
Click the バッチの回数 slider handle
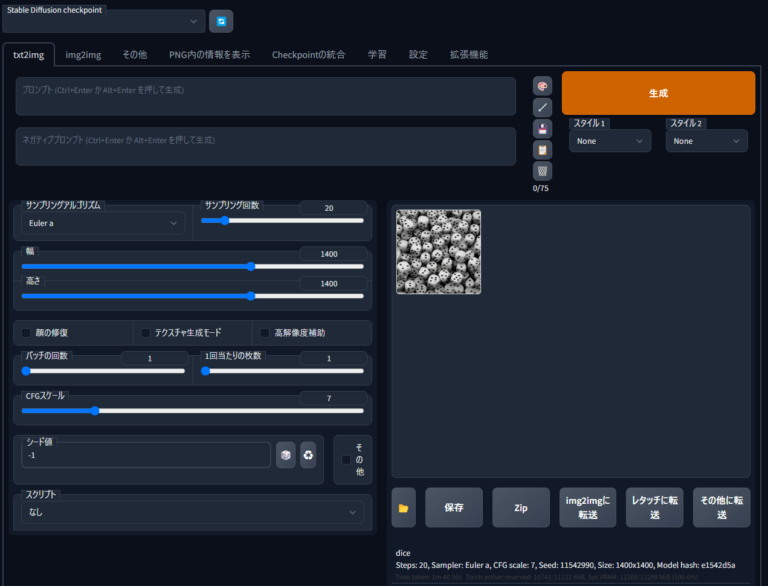(x=26, y=371)
